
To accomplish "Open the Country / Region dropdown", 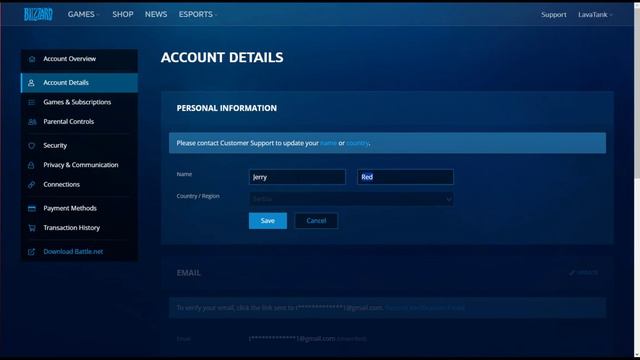I will [x=351, y=199].
